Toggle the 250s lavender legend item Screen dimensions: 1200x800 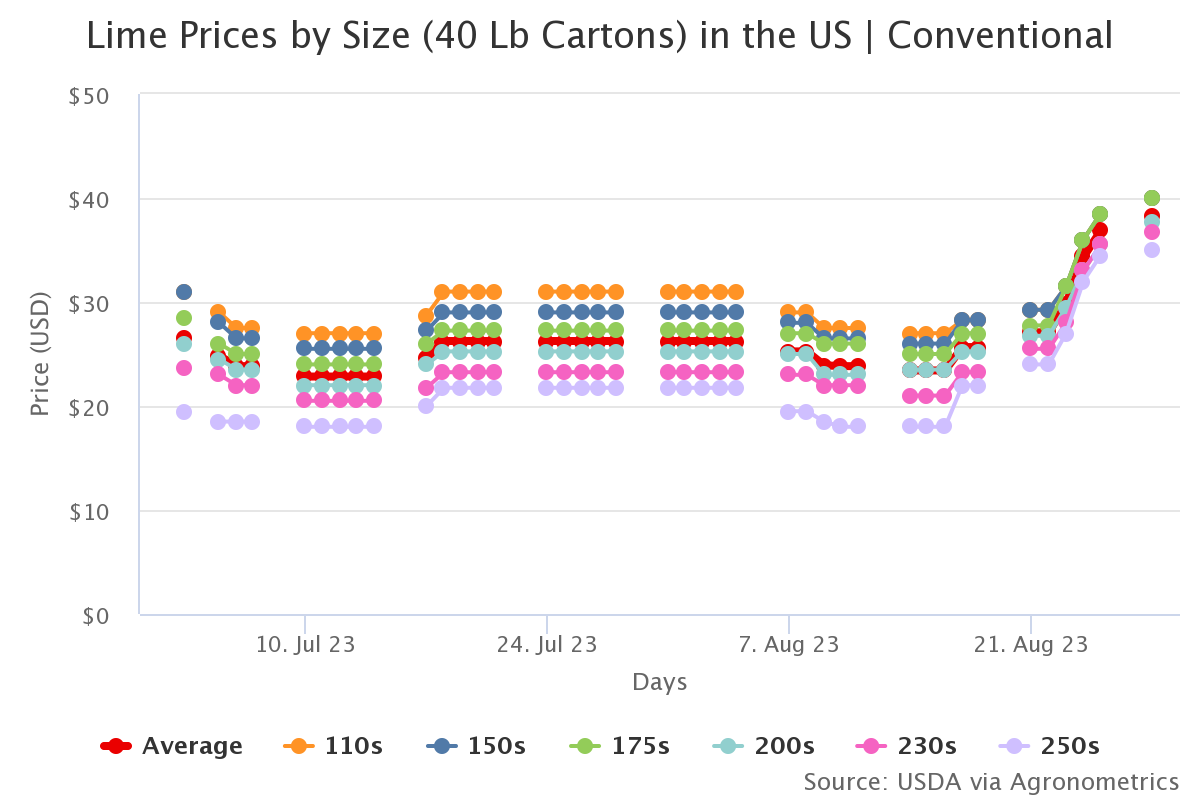coord(1050,746)
